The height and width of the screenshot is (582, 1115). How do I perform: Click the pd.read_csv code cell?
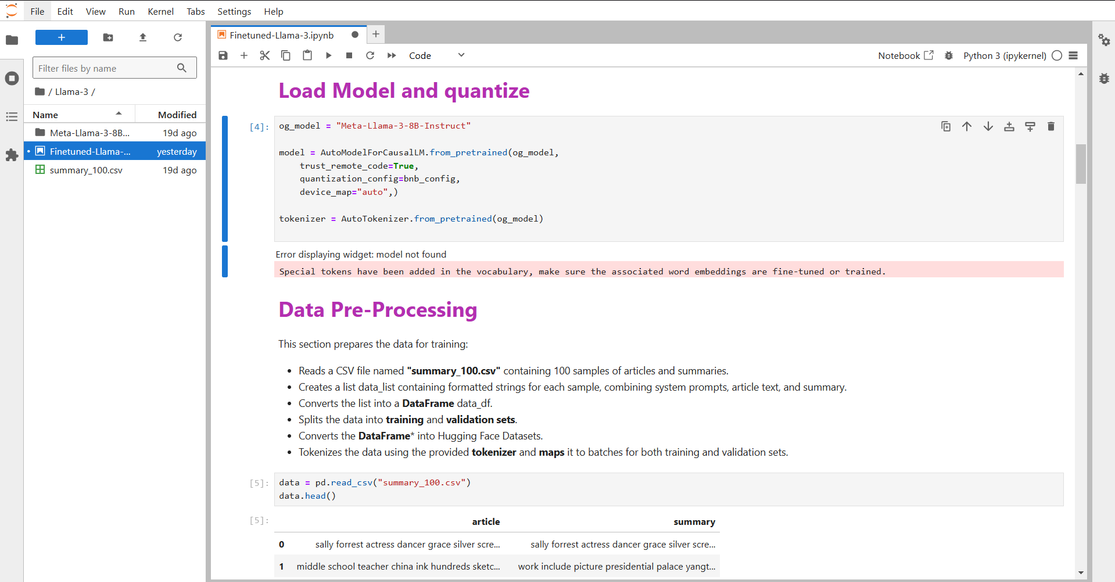668,490
